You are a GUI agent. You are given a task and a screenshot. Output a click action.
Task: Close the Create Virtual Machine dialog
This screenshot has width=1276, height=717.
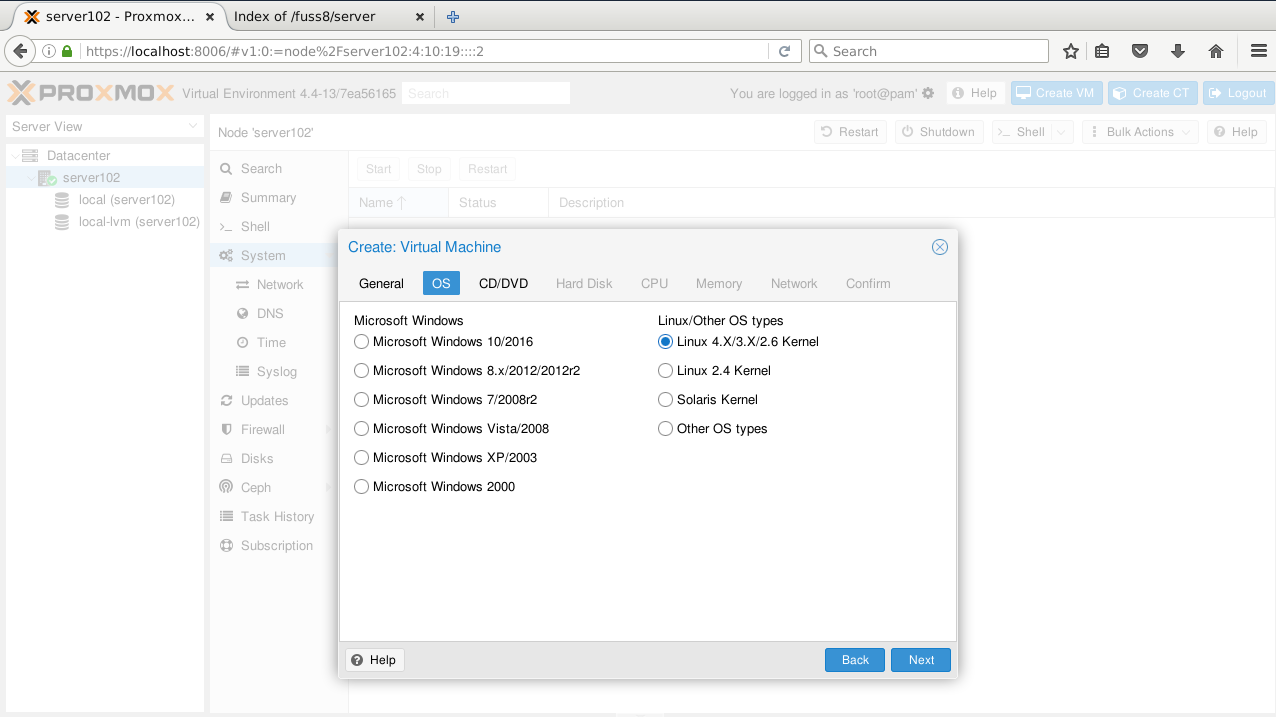pos(939,247)
